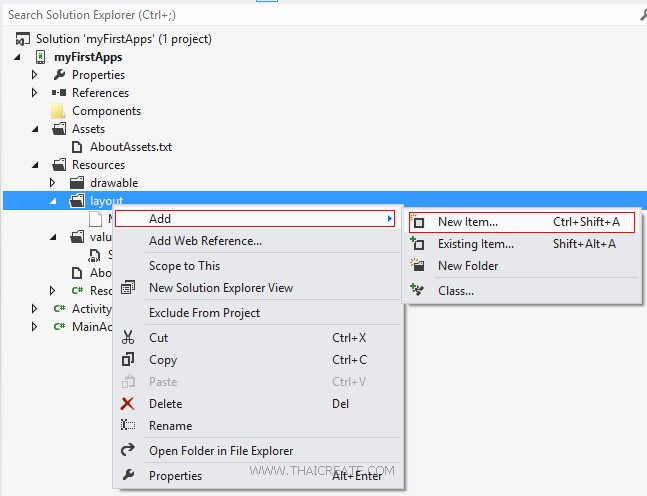This screenshot has height=496, width=647.
Task: Click the drawable folder icon
Action: (77, 183)
